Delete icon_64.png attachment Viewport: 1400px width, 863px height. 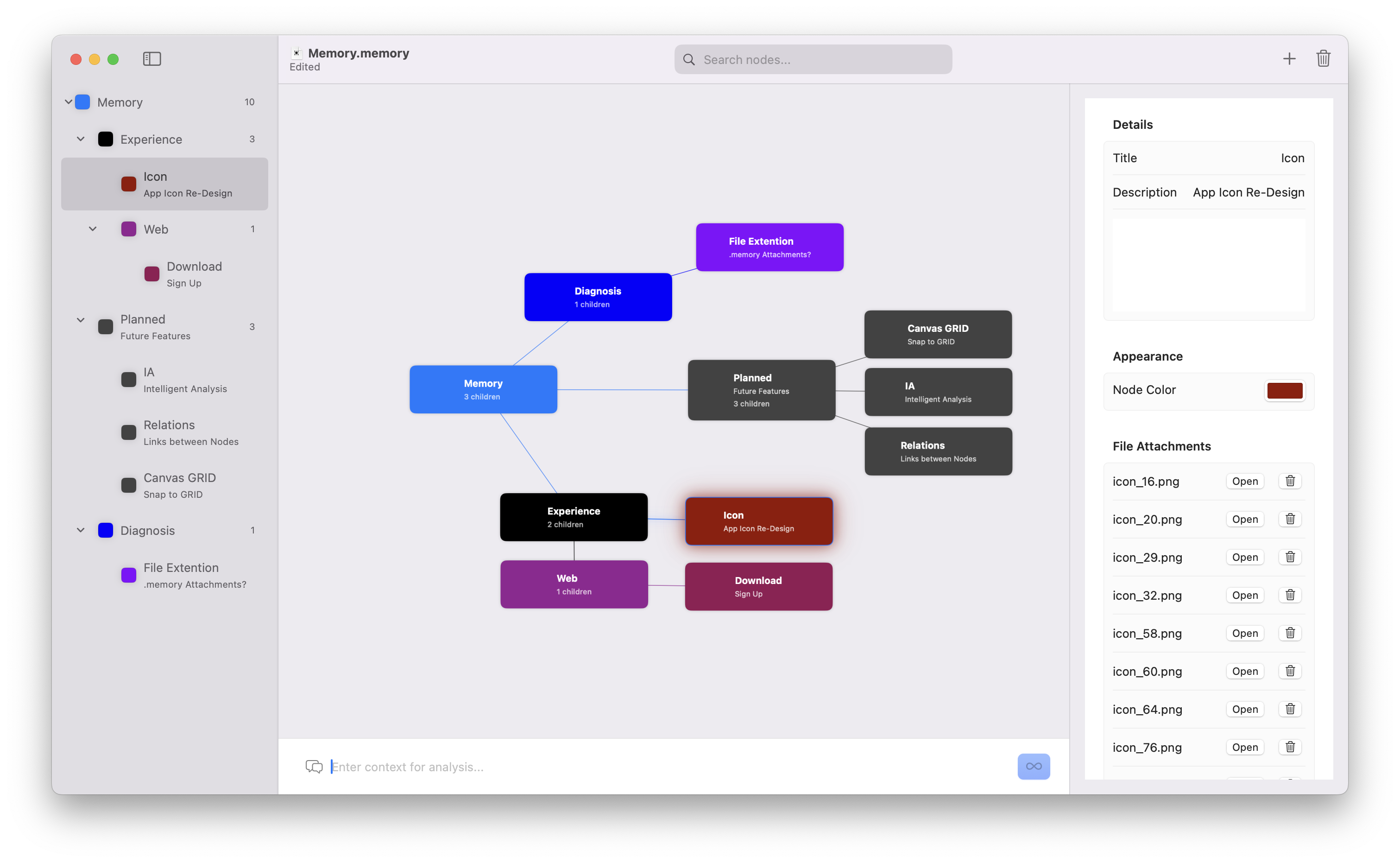point(1290,709)
